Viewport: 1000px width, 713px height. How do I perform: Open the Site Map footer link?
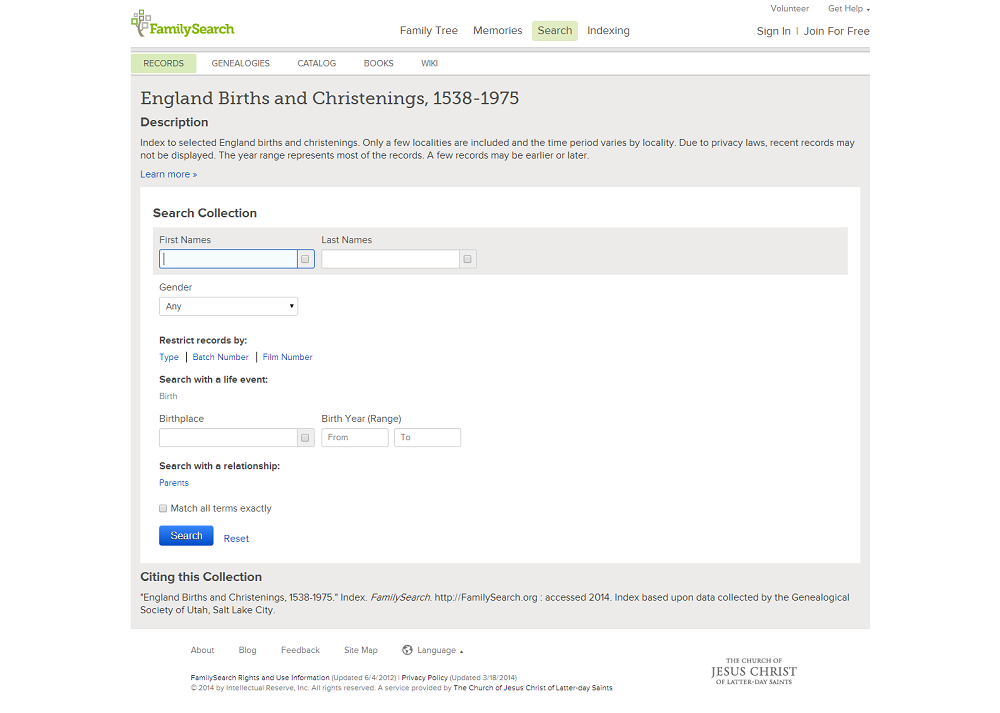(361, 651)
